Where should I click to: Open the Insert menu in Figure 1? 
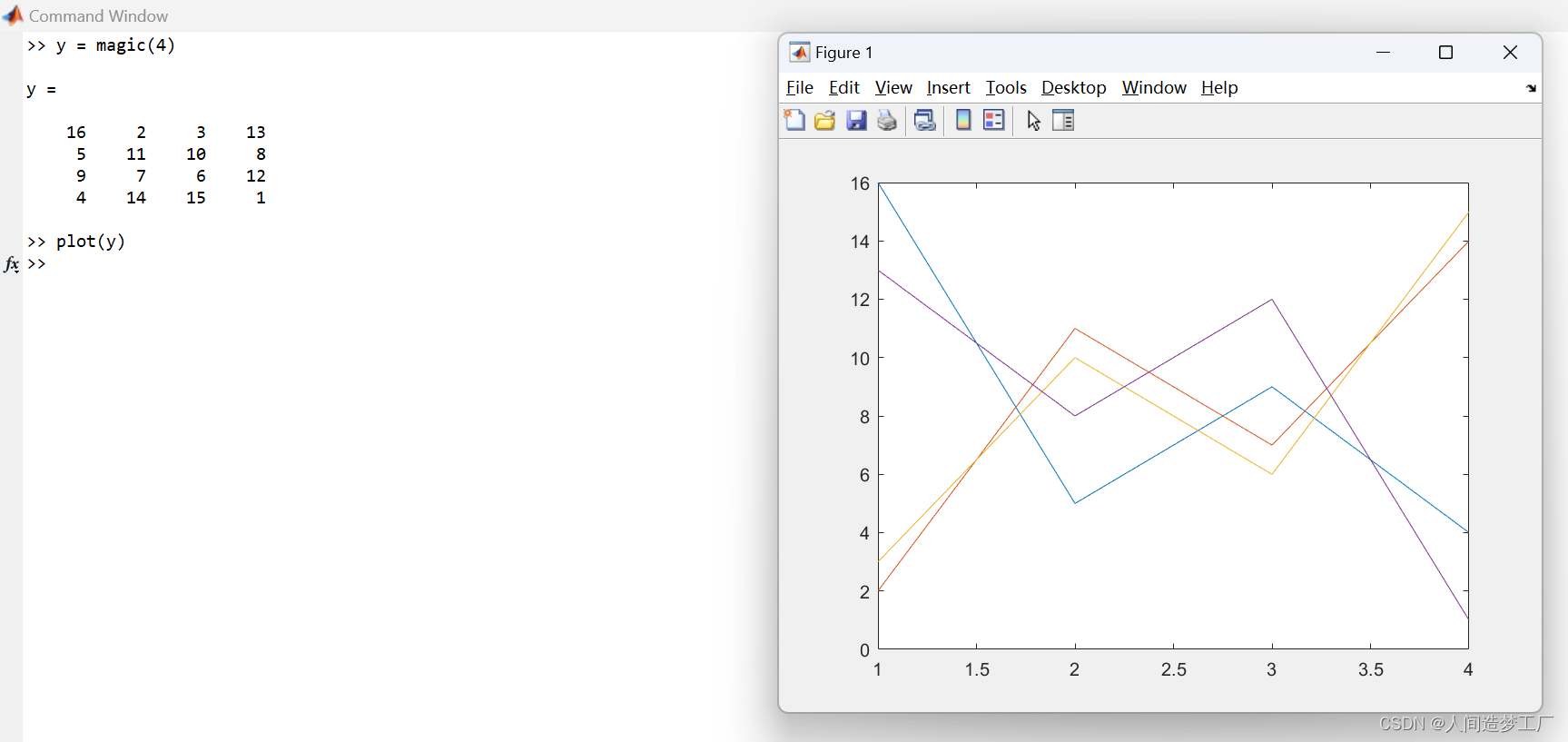point(948,88)
